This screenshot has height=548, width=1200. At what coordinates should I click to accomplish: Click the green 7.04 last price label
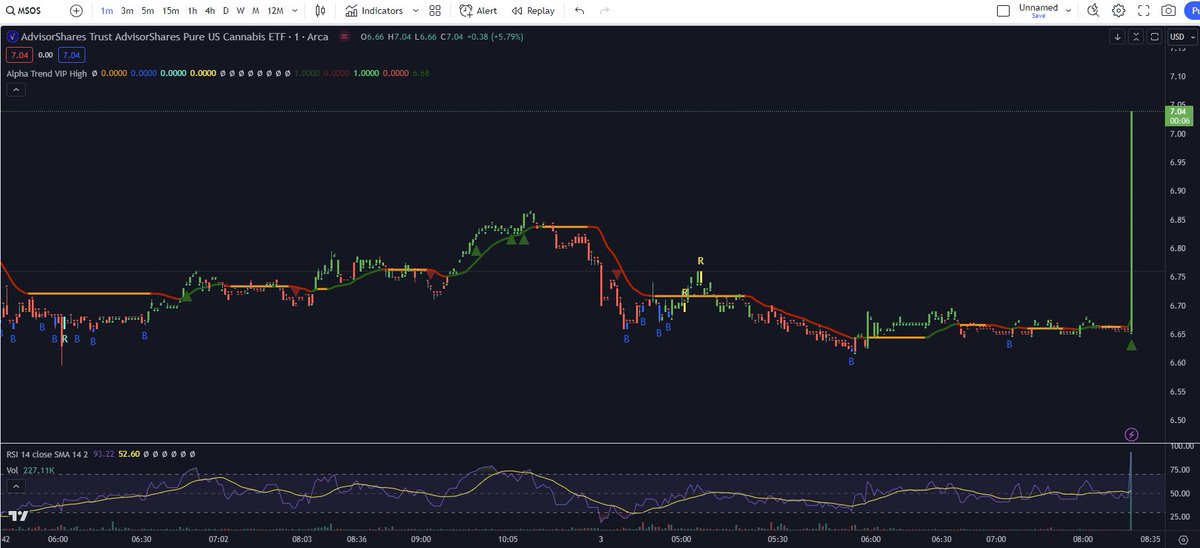1178,116
